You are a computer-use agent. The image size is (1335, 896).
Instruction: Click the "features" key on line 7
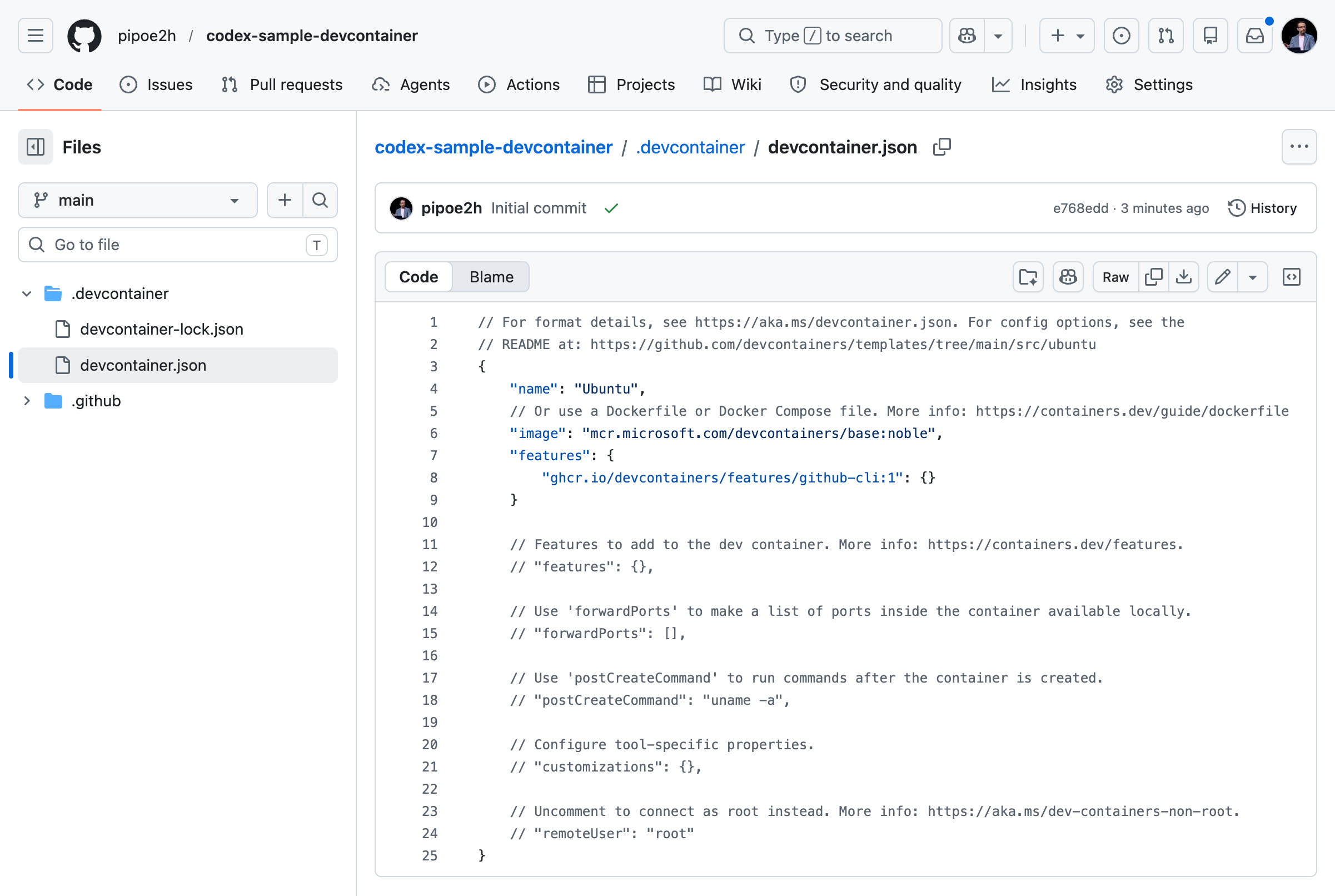550,455
